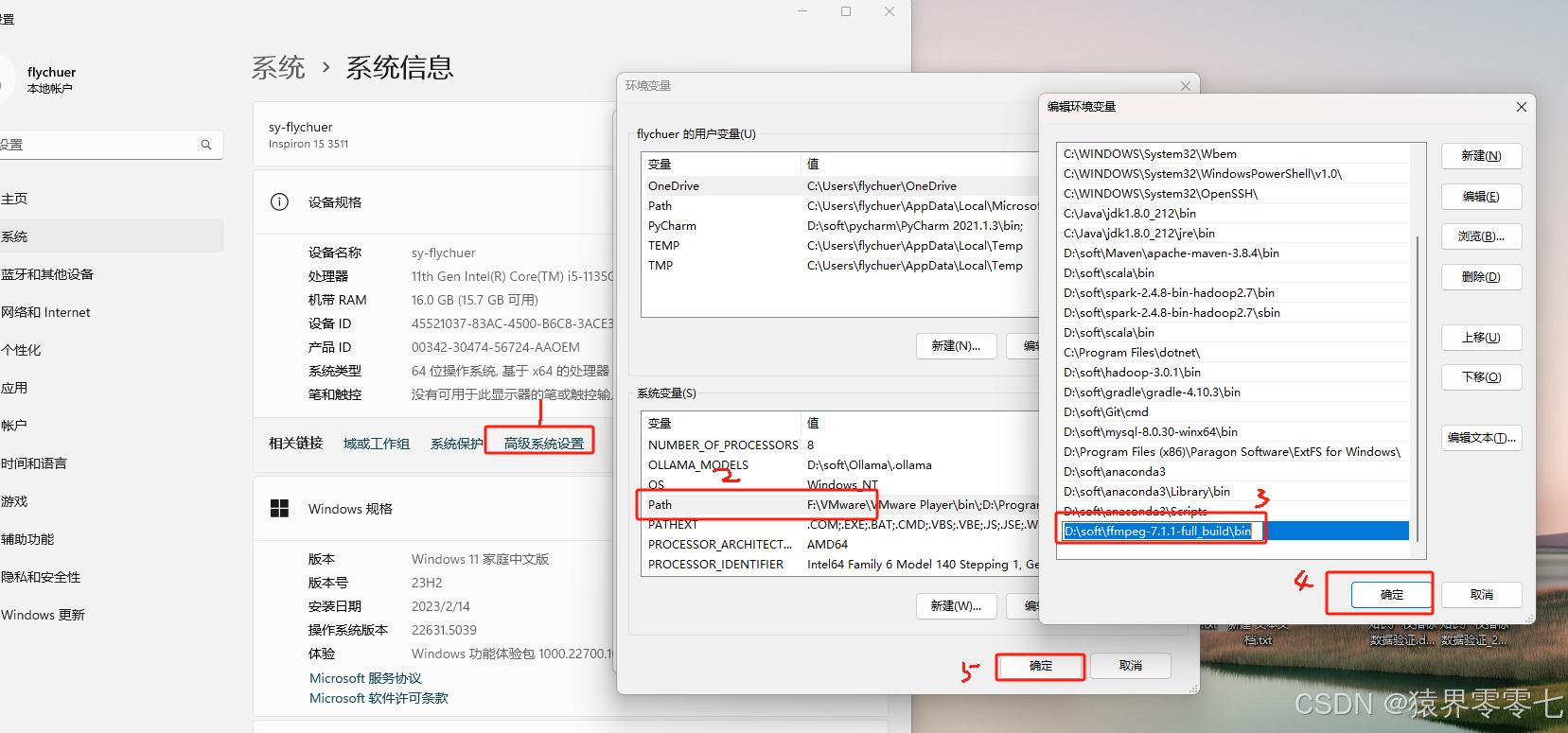Select C:\WINDOWS\System32\Wbem path entry
The width and height of the screenshot is (1568, 733).
1235,154
